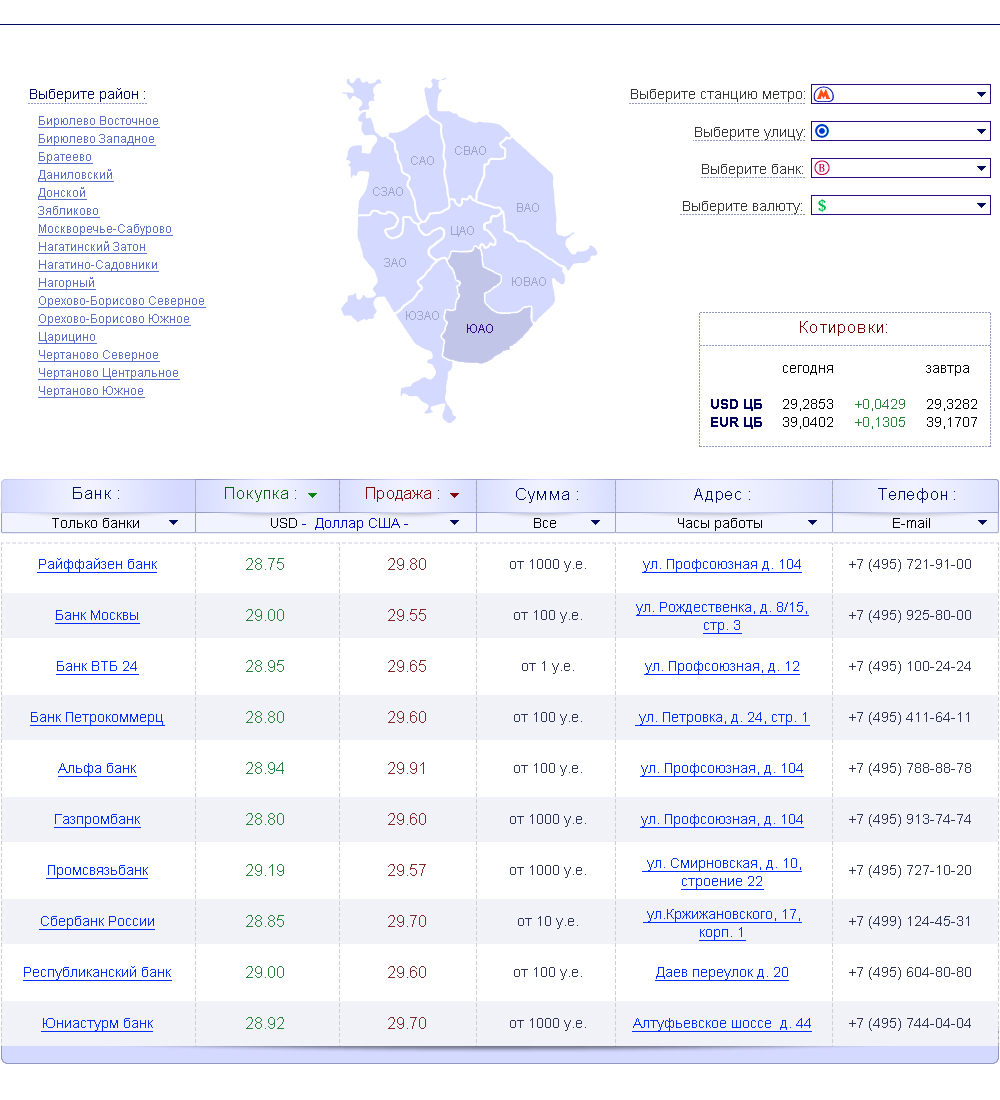Expand the Часы работы dropdown
The height and width of the screenshot is (1100, 1000).
(813, 523)
